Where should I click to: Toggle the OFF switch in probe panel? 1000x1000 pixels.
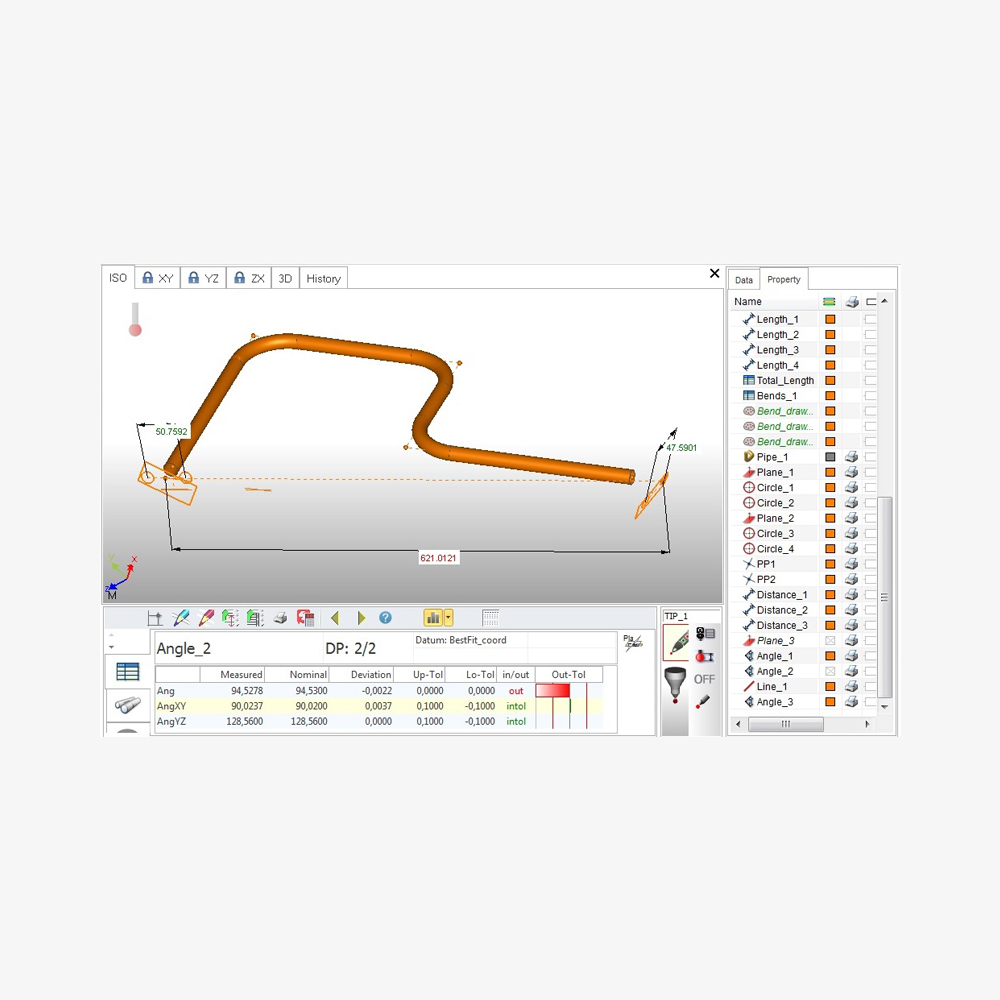(x=705, y=679)
